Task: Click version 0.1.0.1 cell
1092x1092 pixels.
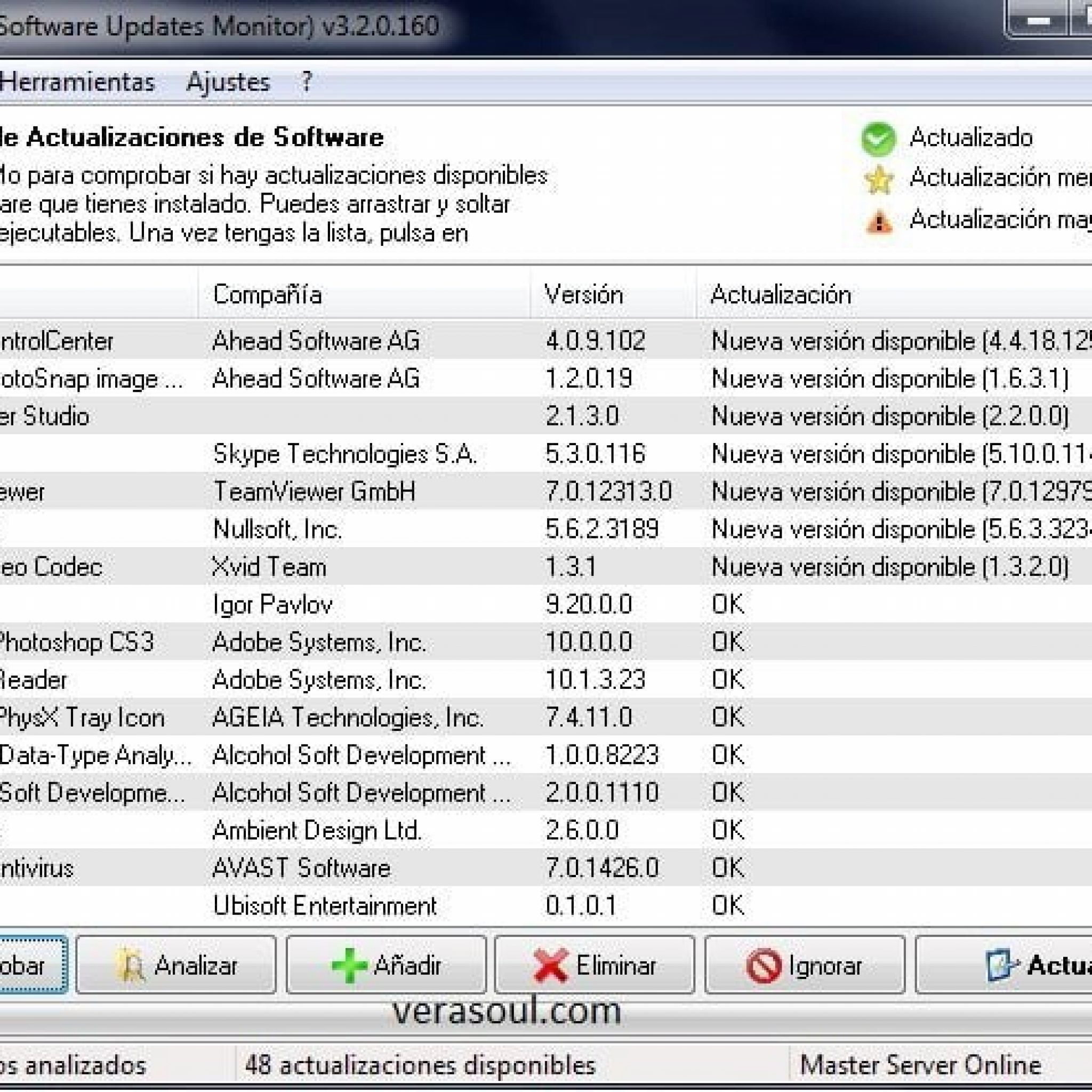Action: coord(581,905)
